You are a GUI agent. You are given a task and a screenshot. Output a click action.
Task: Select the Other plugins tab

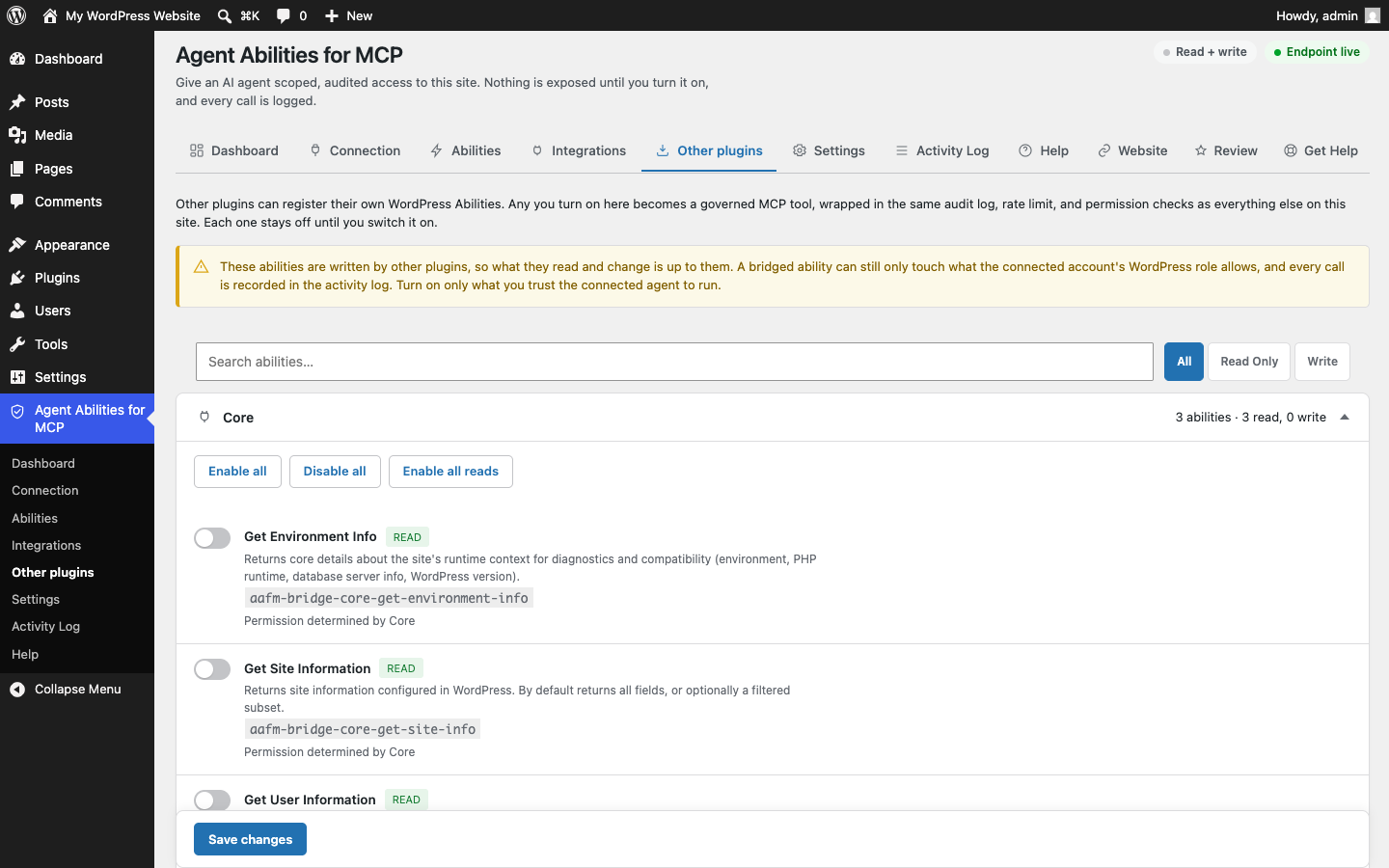(709, 150)
